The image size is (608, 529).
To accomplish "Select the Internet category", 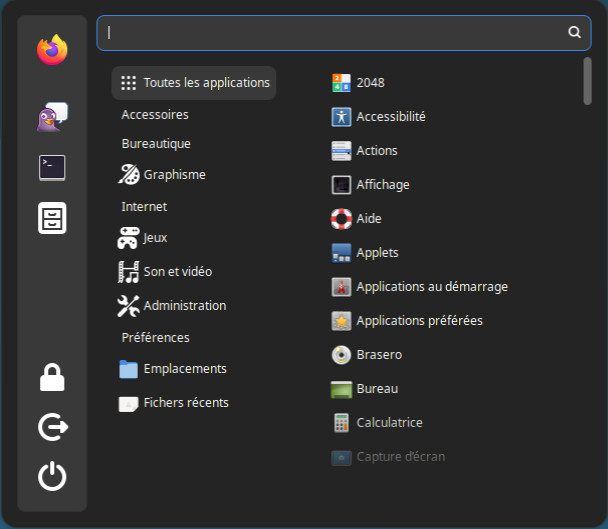I will point(144,207).
